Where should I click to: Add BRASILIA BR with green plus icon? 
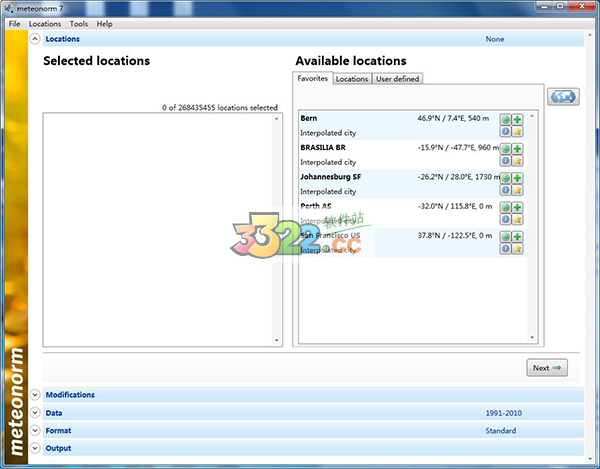pyautogui.click(x=517, y=148)
